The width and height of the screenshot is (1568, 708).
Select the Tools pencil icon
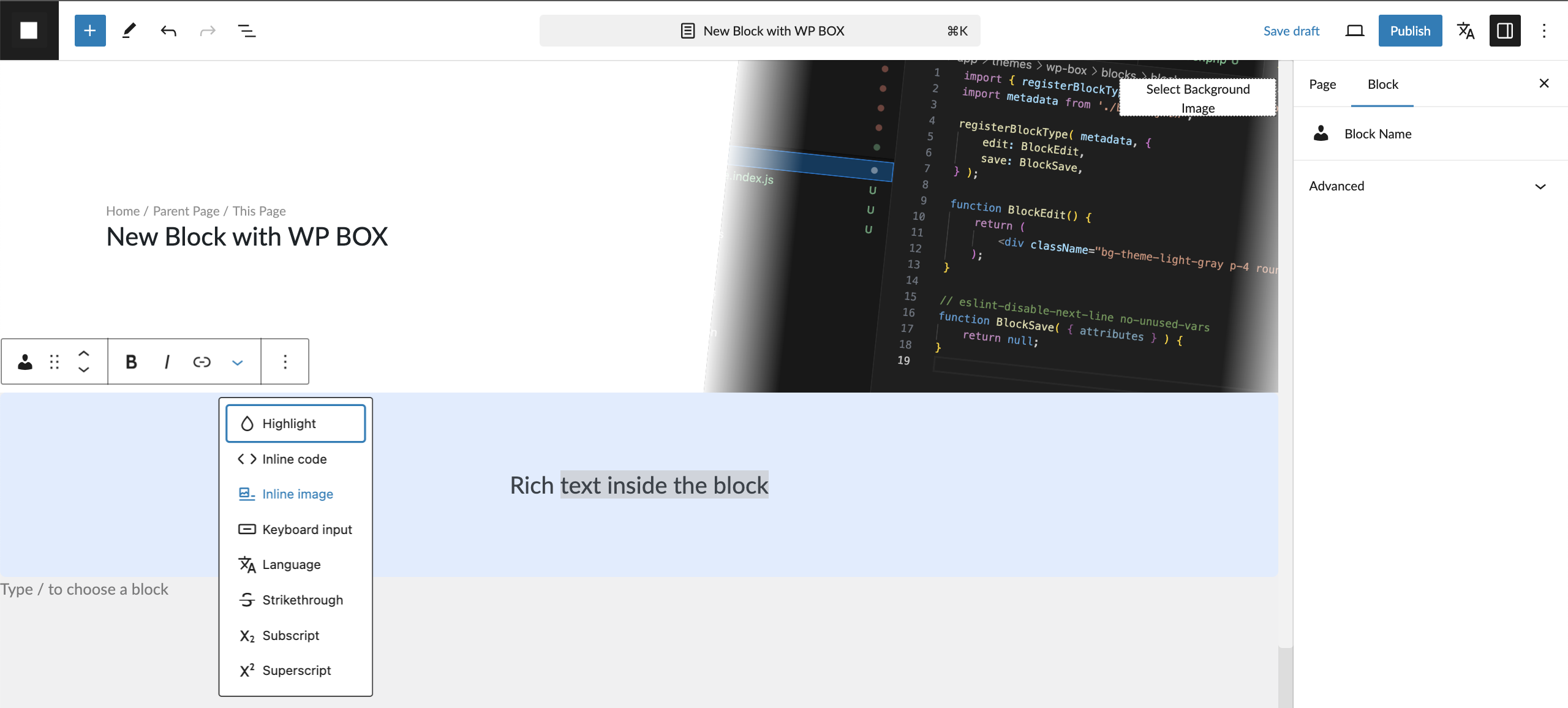pos(129,31)
